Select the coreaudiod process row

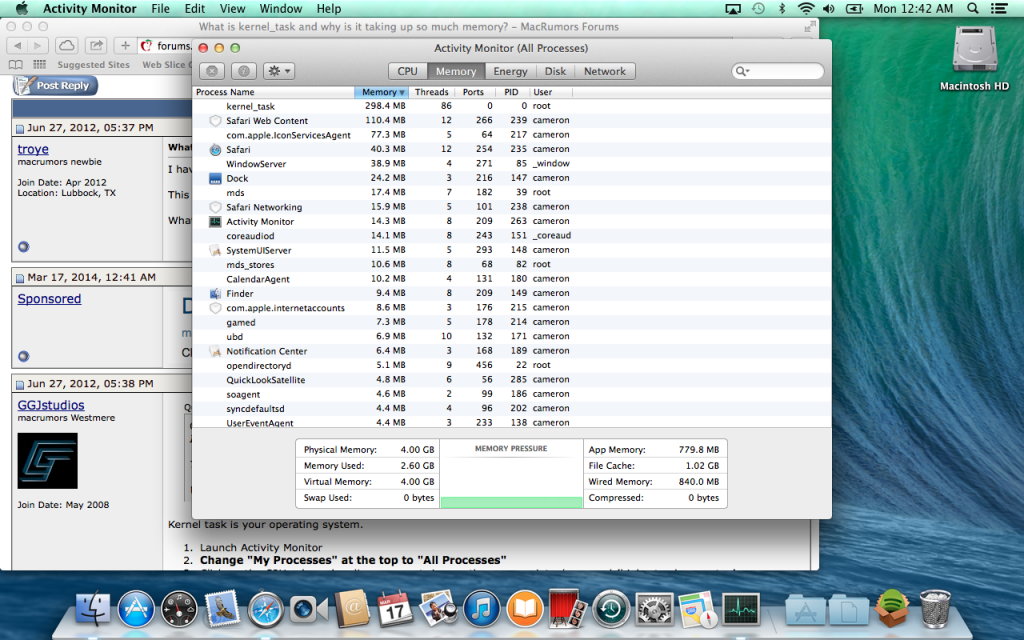click(512, 235)
